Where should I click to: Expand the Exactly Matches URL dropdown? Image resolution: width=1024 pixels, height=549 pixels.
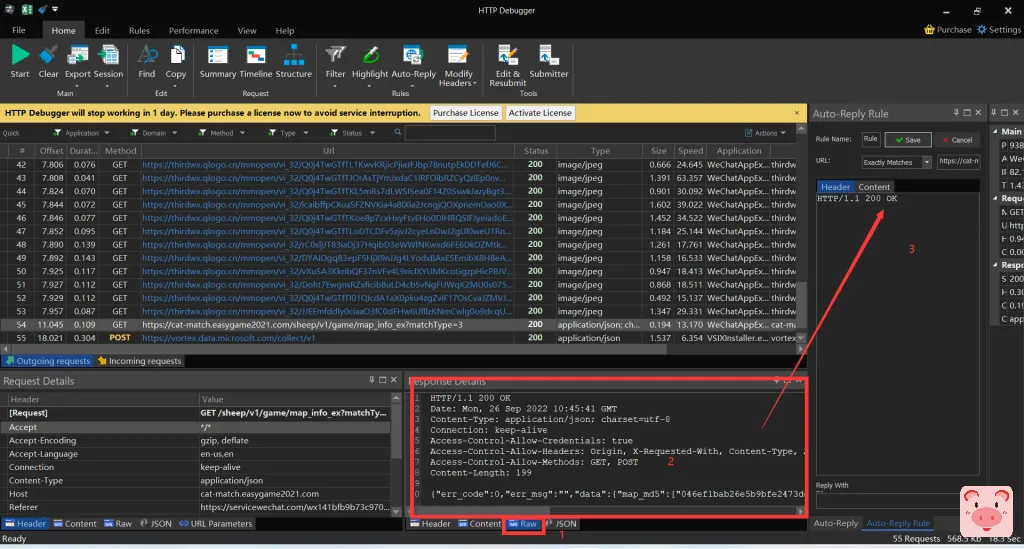coord(927,162)
